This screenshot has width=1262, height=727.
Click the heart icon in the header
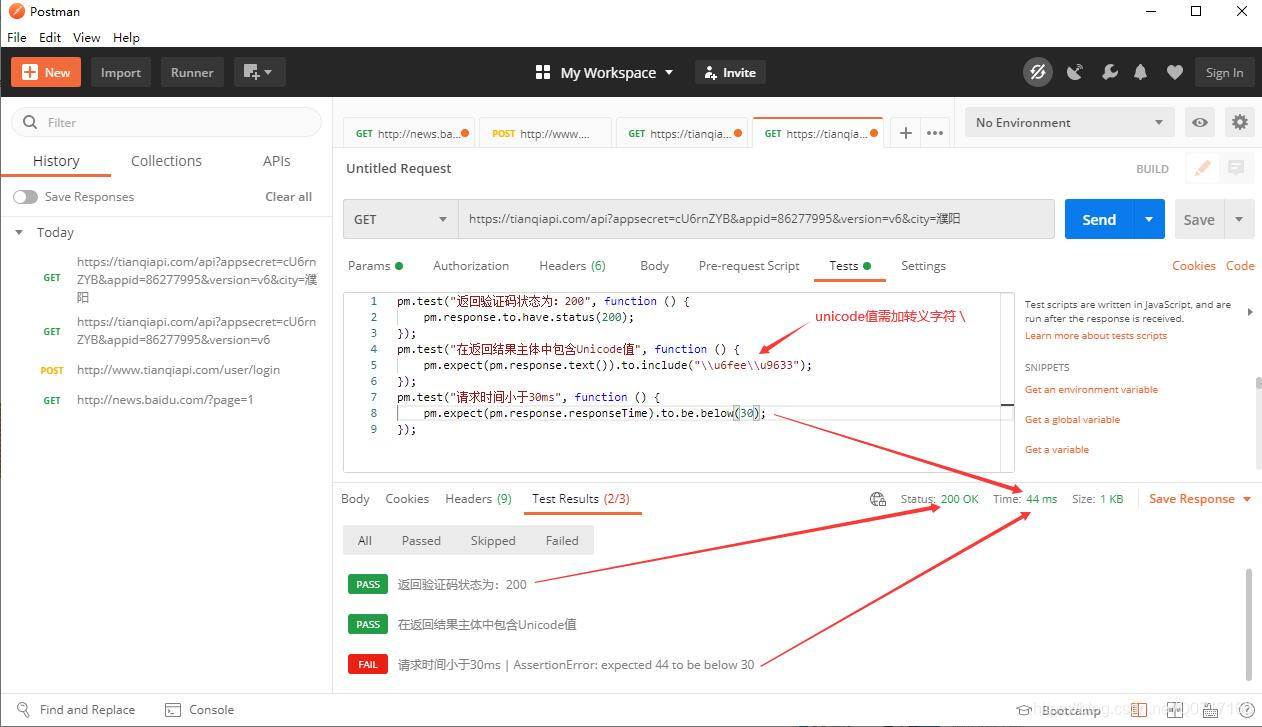[1175, 72]
